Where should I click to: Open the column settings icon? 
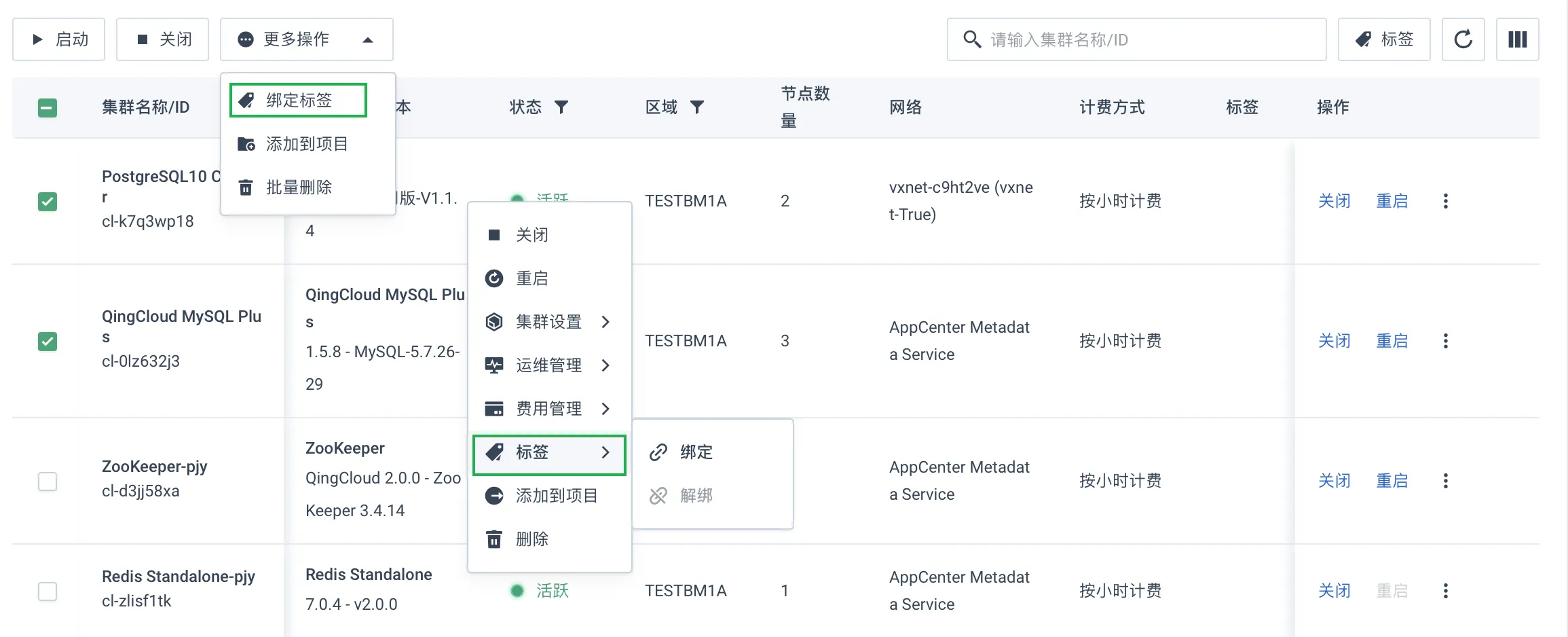tap(1518, 39)
